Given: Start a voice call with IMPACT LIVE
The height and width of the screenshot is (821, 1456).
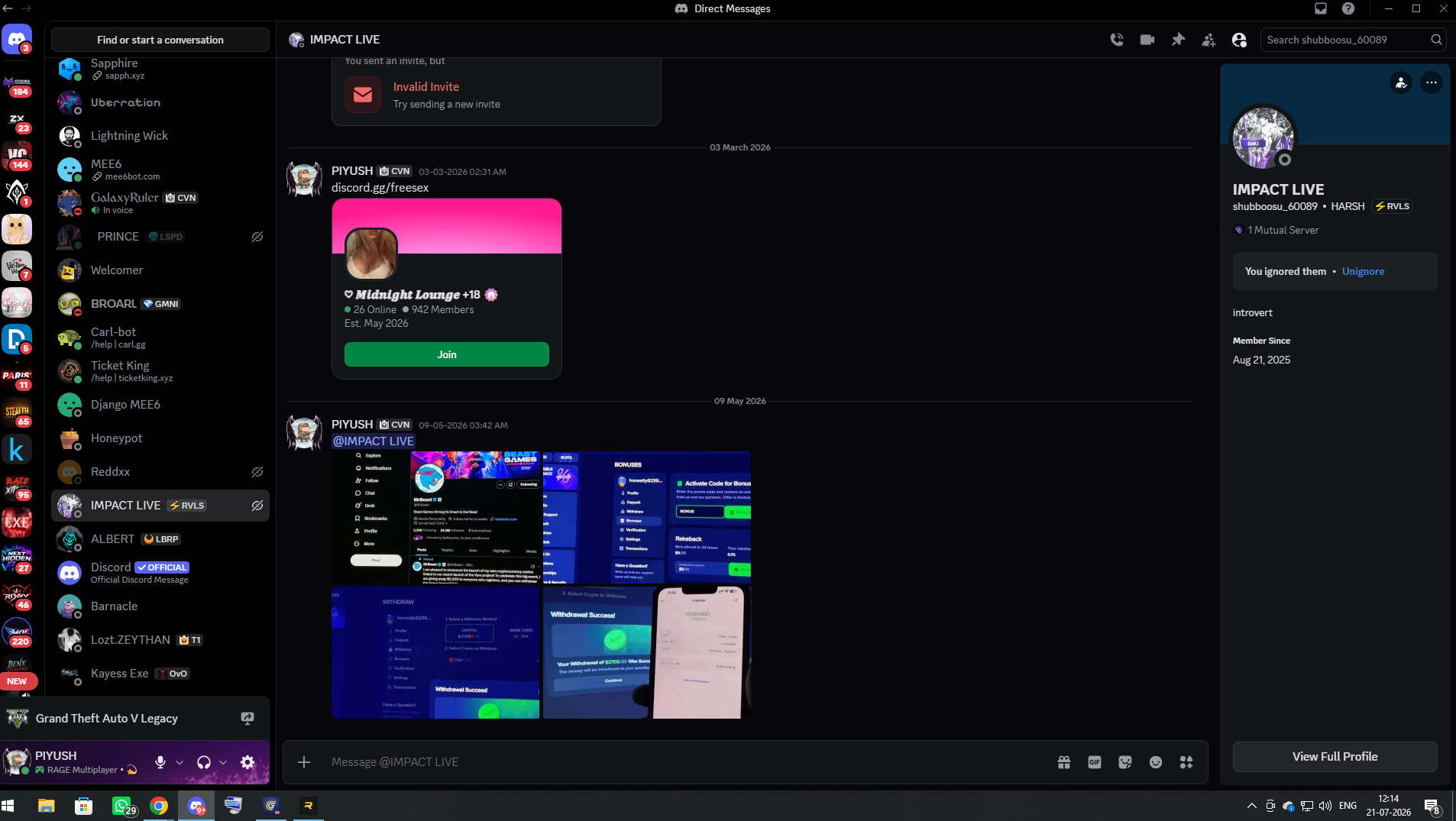Looking at the screenshot, I should [x=1117, y=40].
